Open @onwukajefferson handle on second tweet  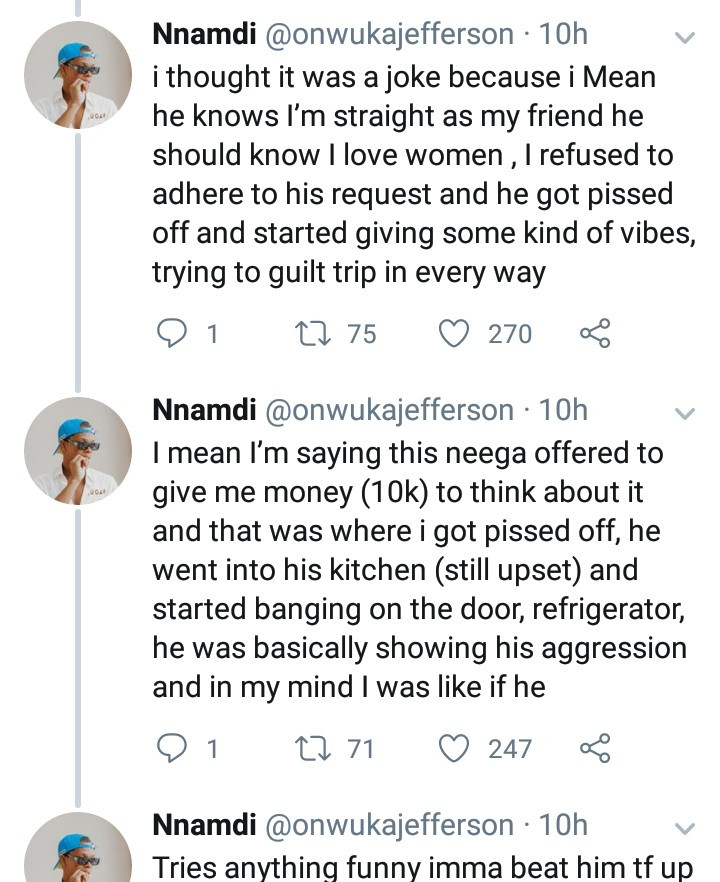pyautogui.click(x=389, y=411)
